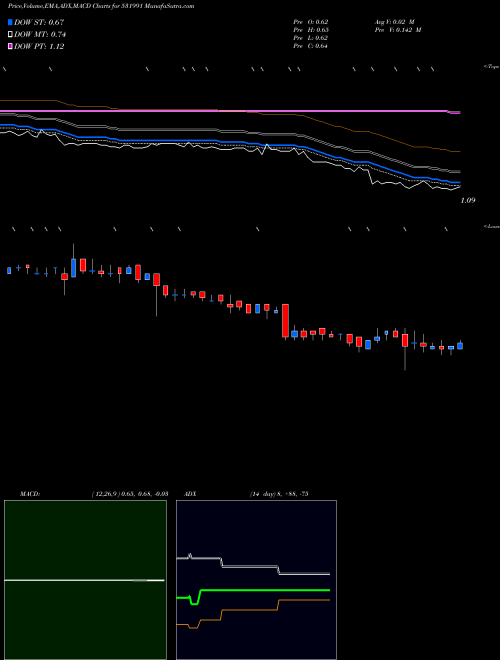Select the 'DOW MT: 0.74' legend text
Image resolution: width=500 pixels, height=660 pixels.
(40, 35)
